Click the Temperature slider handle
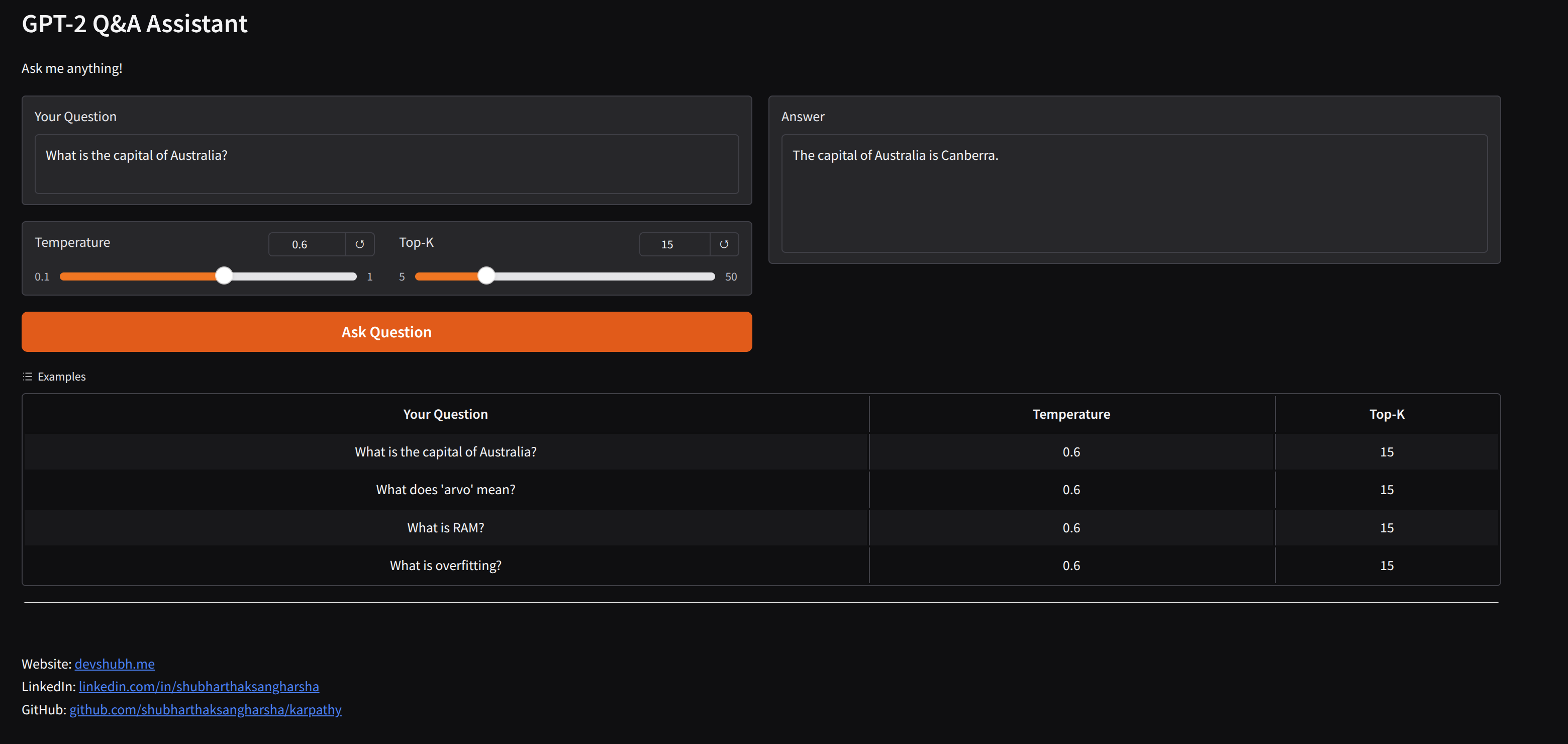 (x=224, y=276)
